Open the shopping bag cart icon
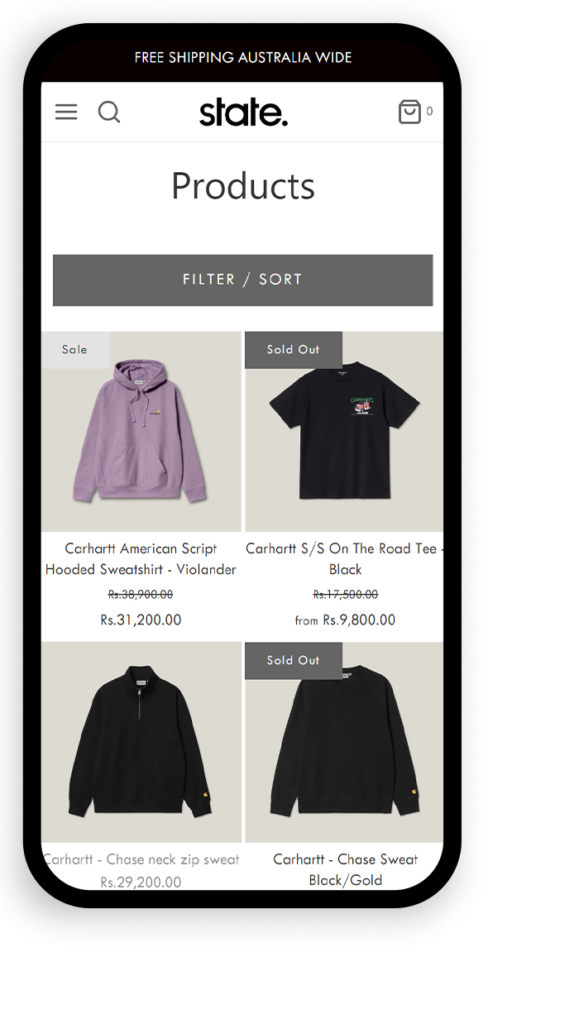The width and height of the screenshot is (579, 1024). [409, 112]
